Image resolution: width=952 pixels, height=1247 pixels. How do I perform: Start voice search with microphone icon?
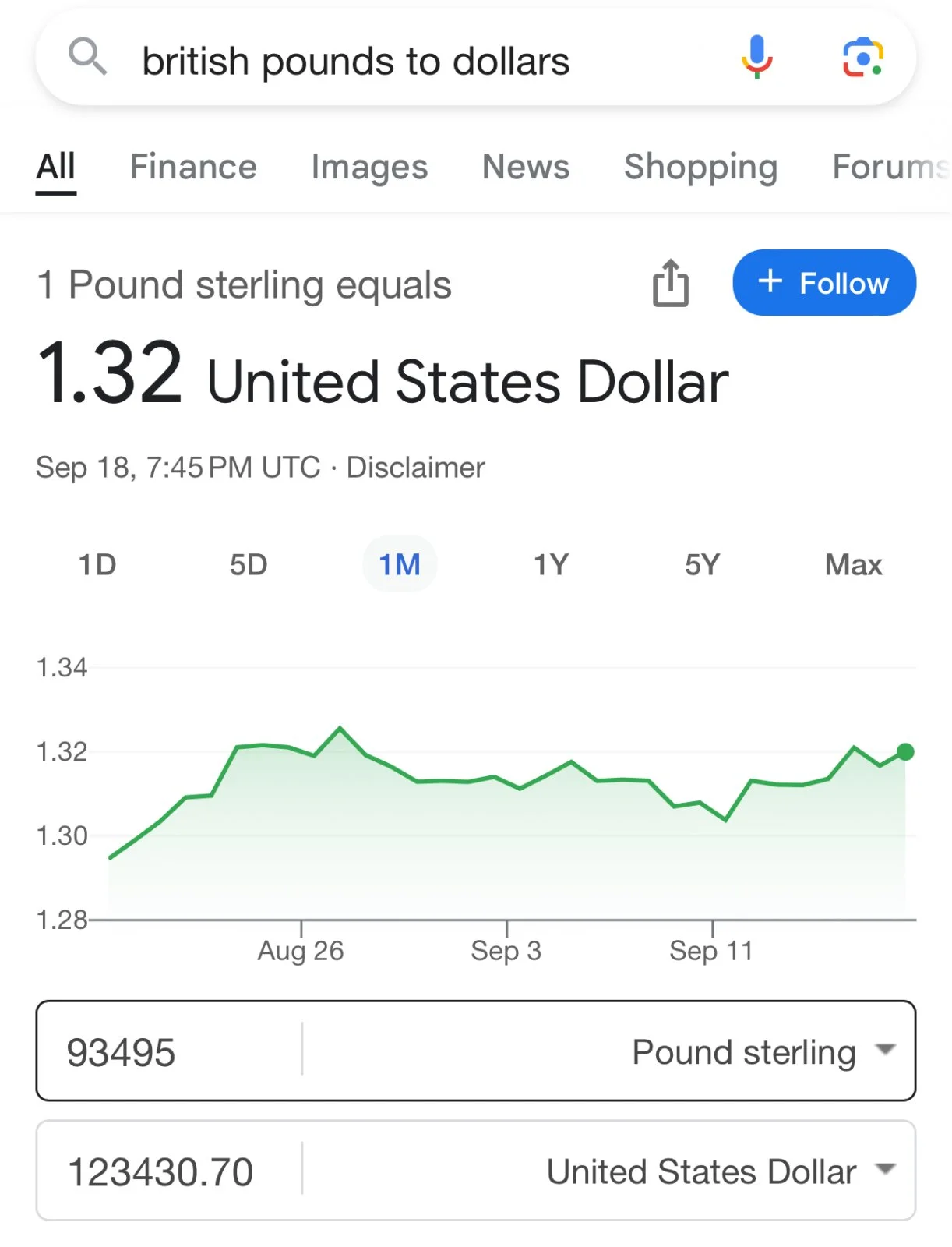click(756, 58)
